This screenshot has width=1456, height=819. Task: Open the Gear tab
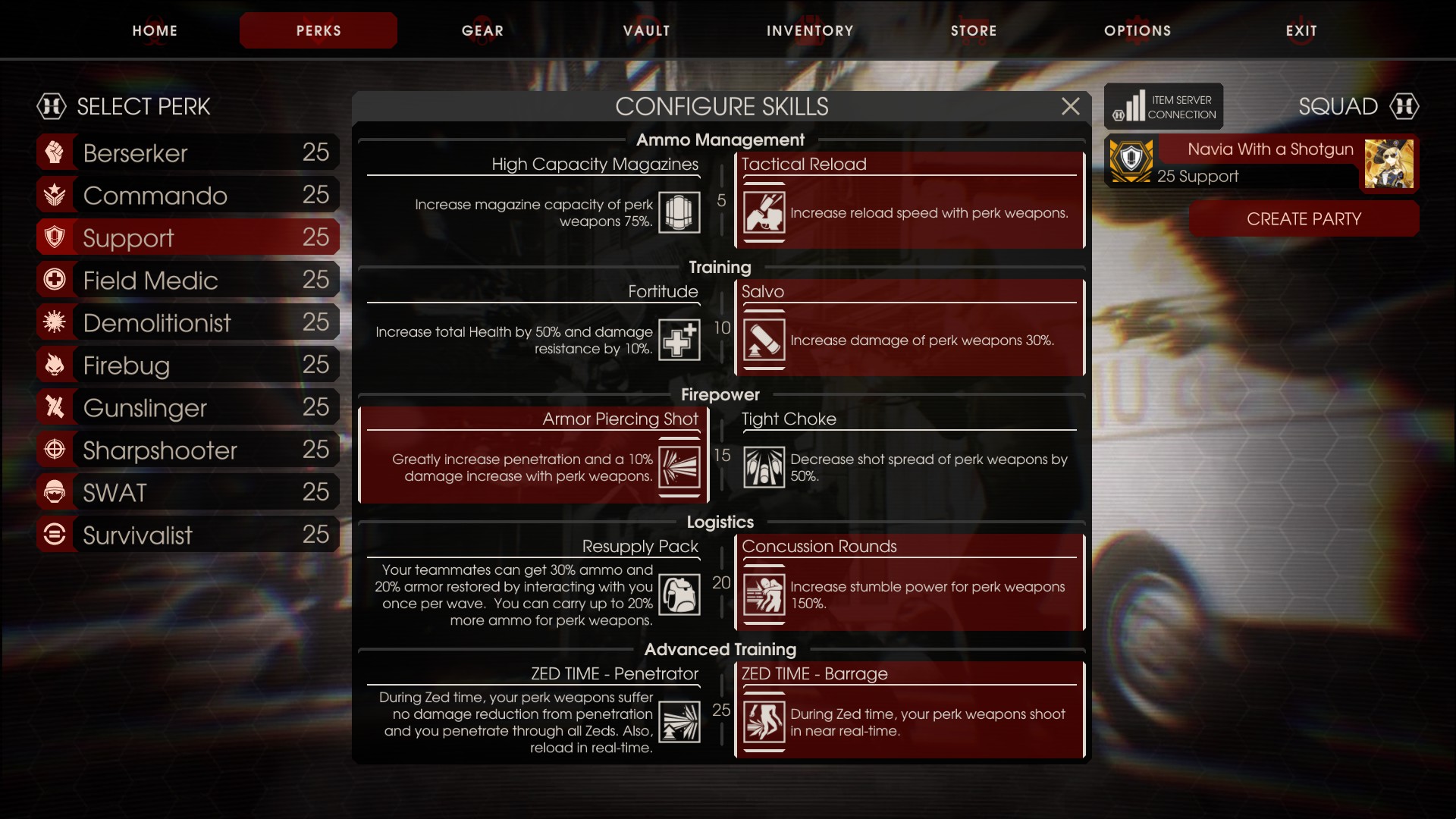(482, 30)
